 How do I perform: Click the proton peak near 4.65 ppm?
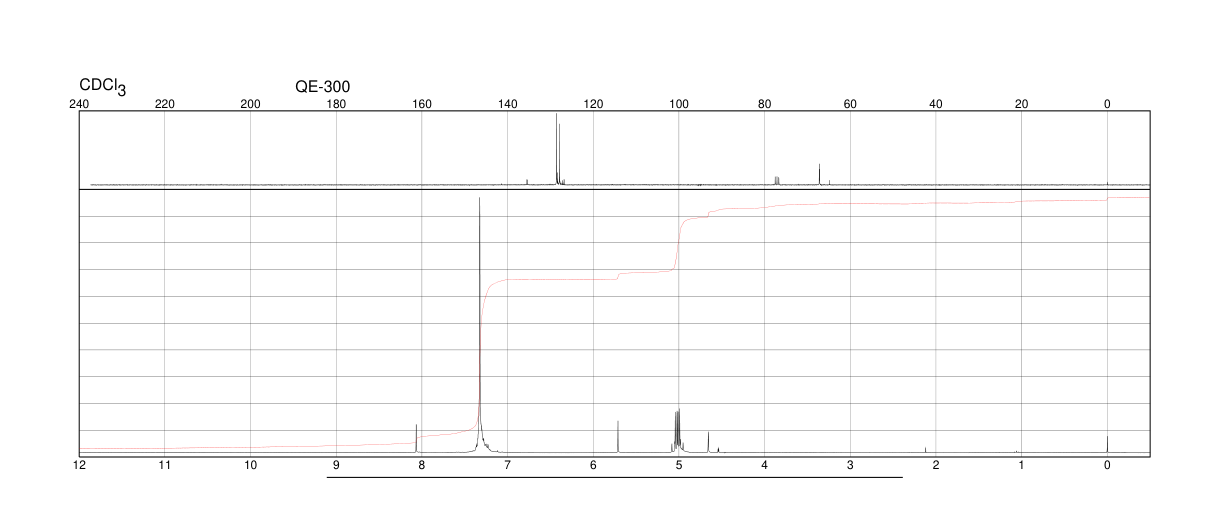coord(708,442)
